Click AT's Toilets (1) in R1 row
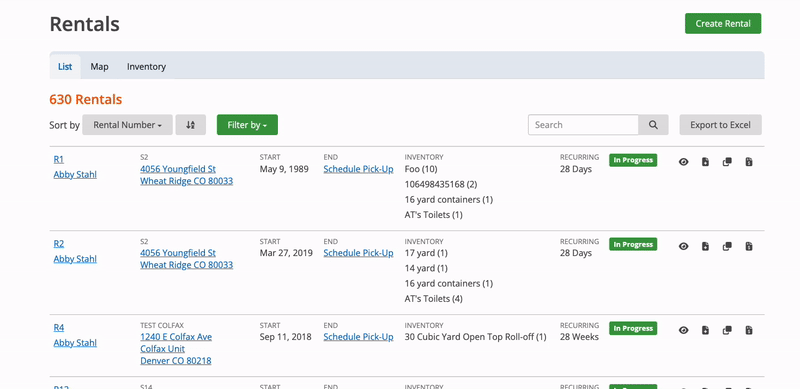Viewport: 800px width, 389px height. click(434, 215)
